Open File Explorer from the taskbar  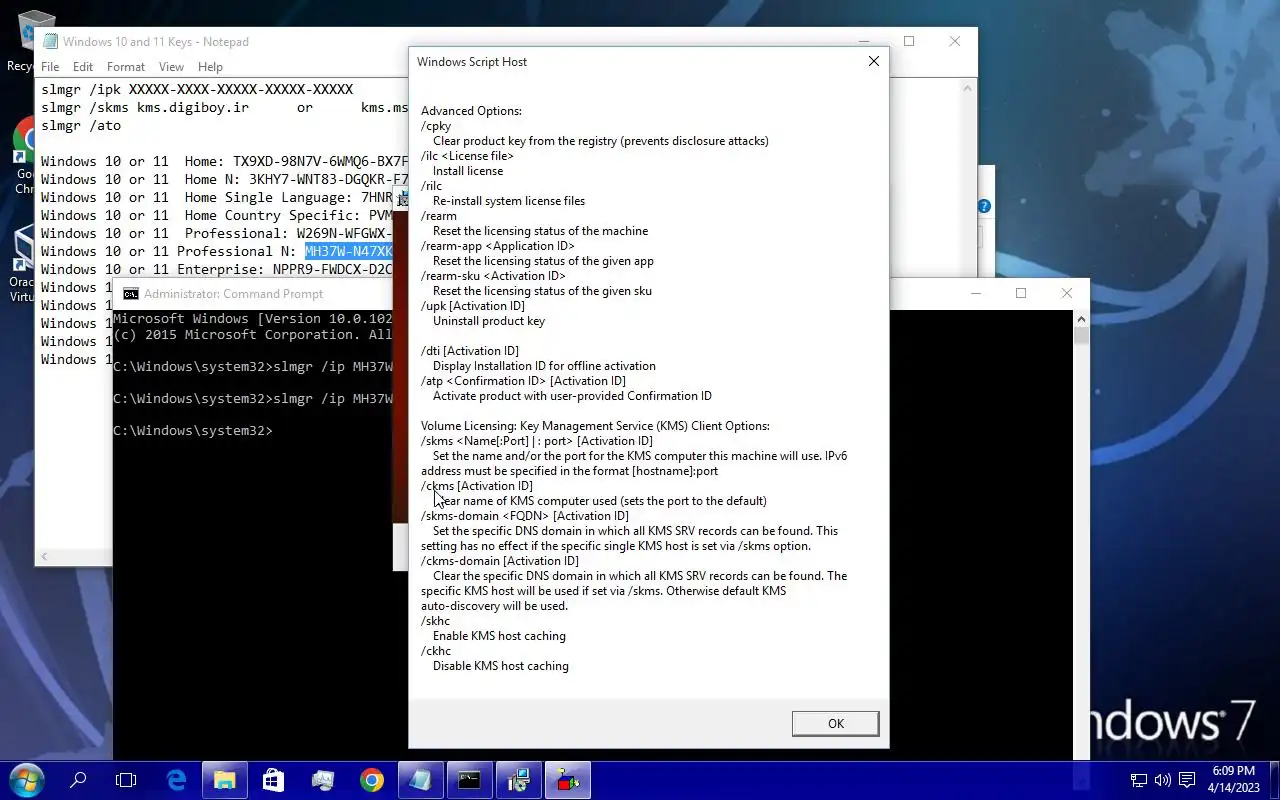click(x=225, y=780)
